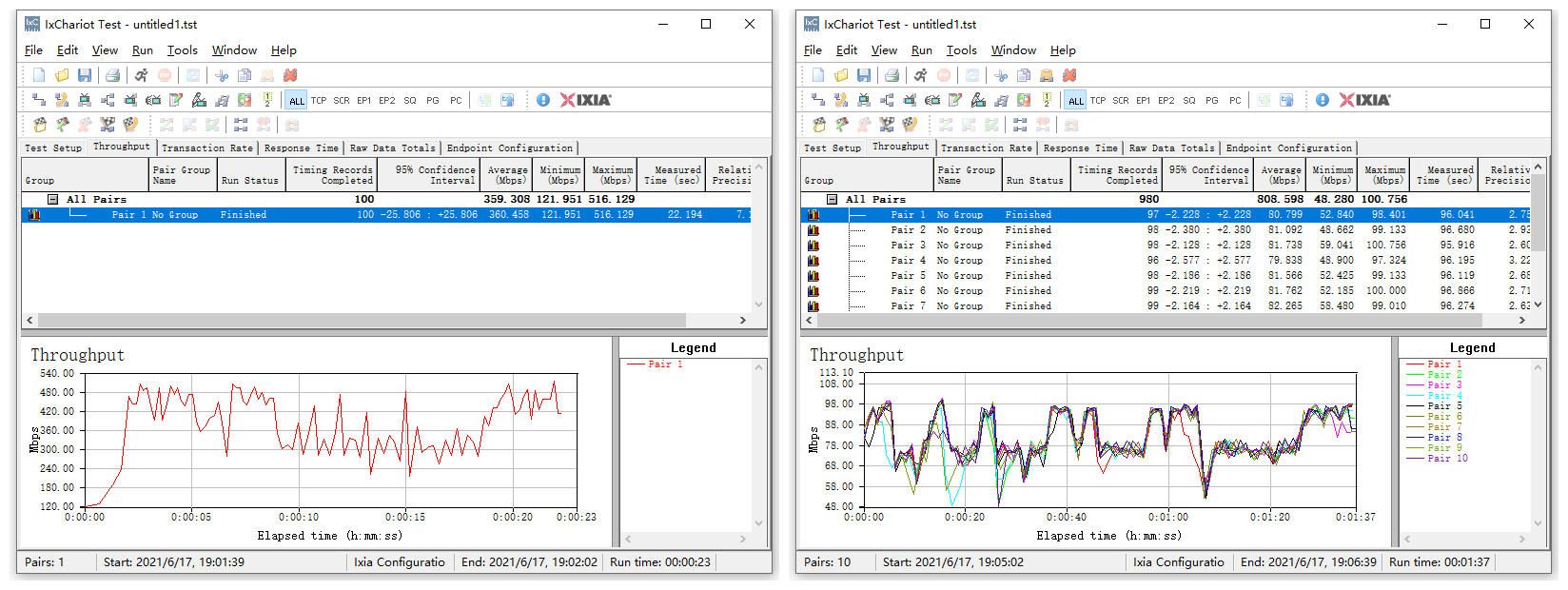Click Paste icon in right window
Image resolution: width=1568 pixels, height=590 pixels.
click(x=1047, y=75)
